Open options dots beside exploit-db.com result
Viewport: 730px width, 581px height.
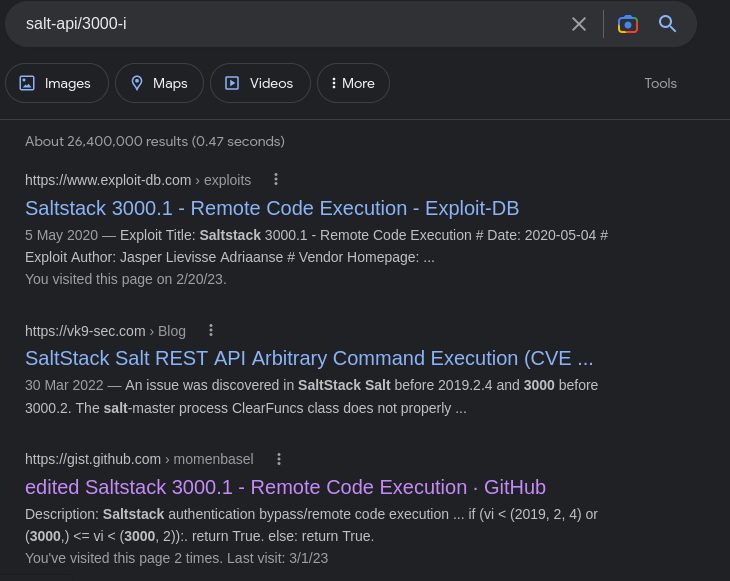(x=276, y=179)
